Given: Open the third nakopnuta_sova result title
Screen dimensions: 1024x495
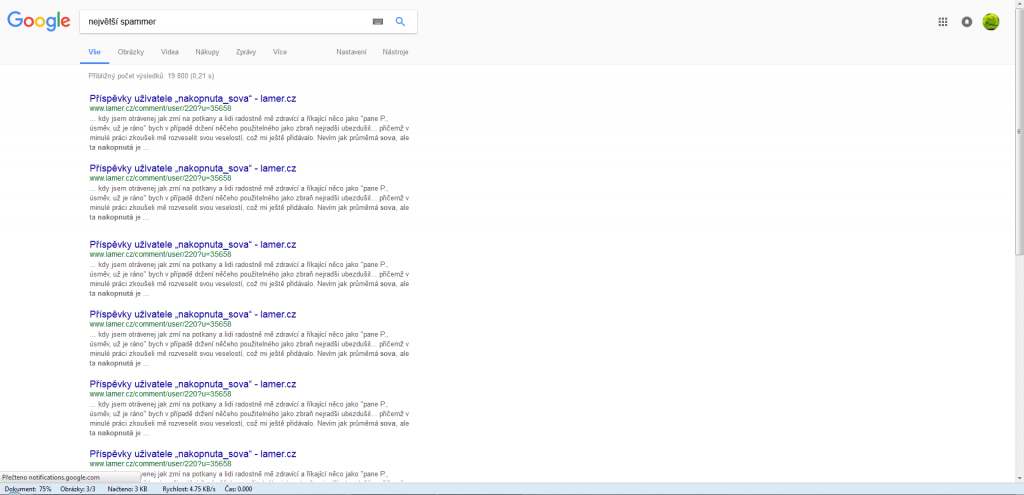Looking at the screenshot, I should (193, 245).
